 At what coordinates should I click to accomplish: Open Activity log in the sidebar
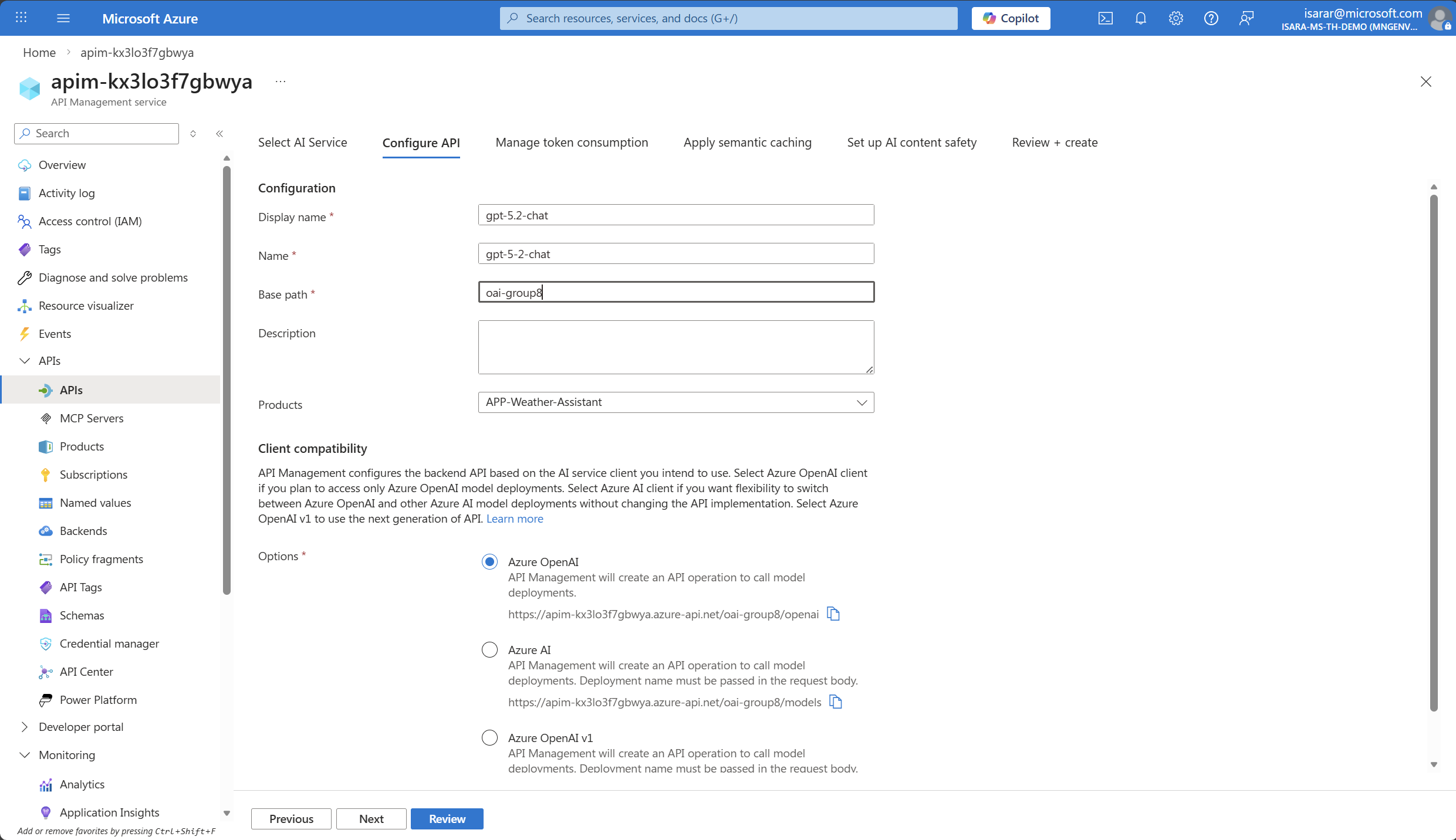[x=66, y=193]
